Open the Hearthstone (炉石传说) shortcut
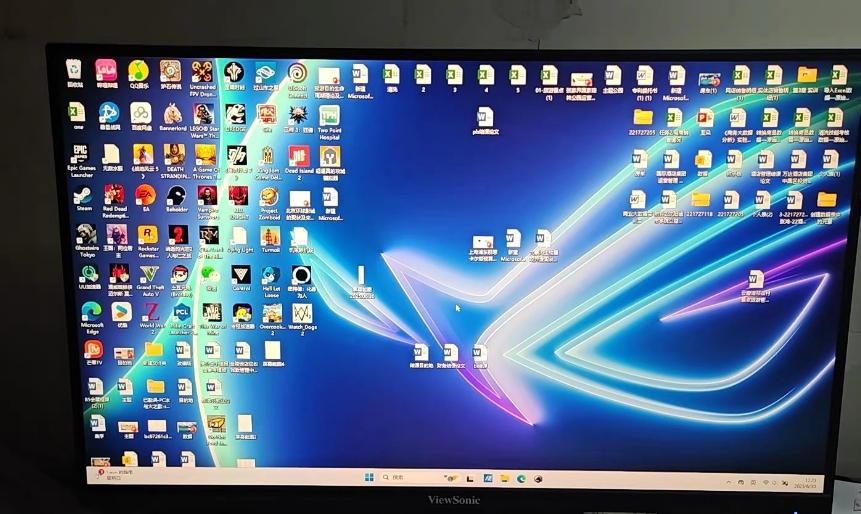Screen dimensions: 861x514 point(171,72)
